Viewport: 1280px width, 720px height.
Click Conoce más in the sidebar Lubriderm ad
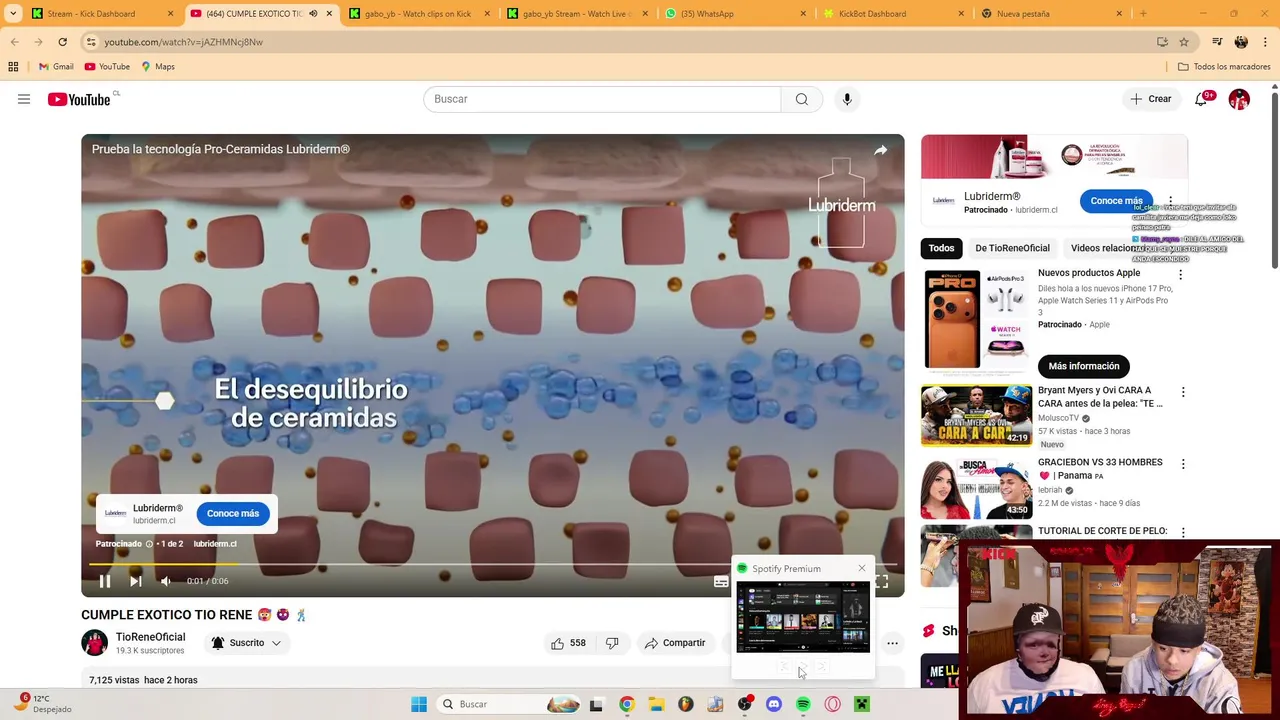1116,201
